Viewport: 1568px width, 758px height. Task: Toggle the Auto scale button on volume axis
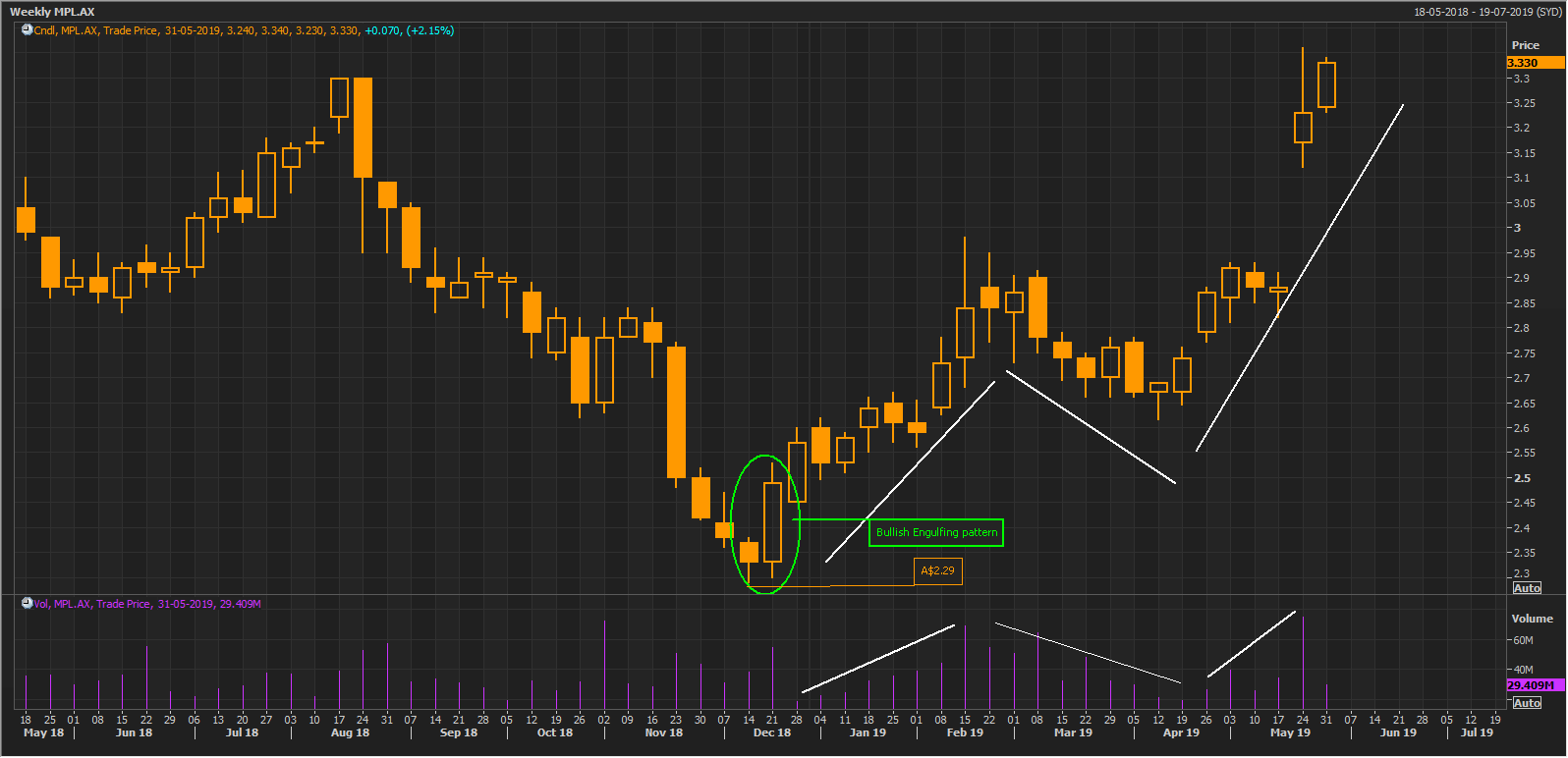point(1527,703)
